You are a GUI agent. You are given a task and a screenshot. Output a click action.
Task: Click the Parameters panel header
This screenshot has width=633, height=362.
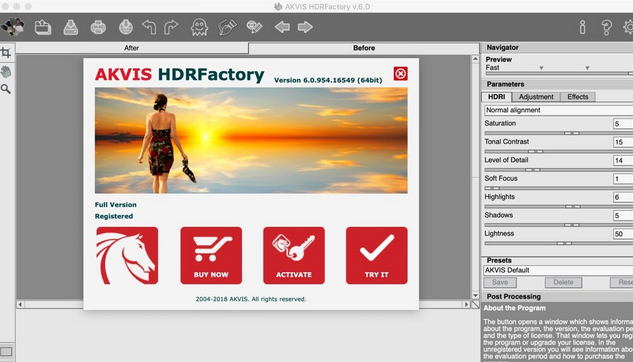pyautogui.click(x=557, y=84)
